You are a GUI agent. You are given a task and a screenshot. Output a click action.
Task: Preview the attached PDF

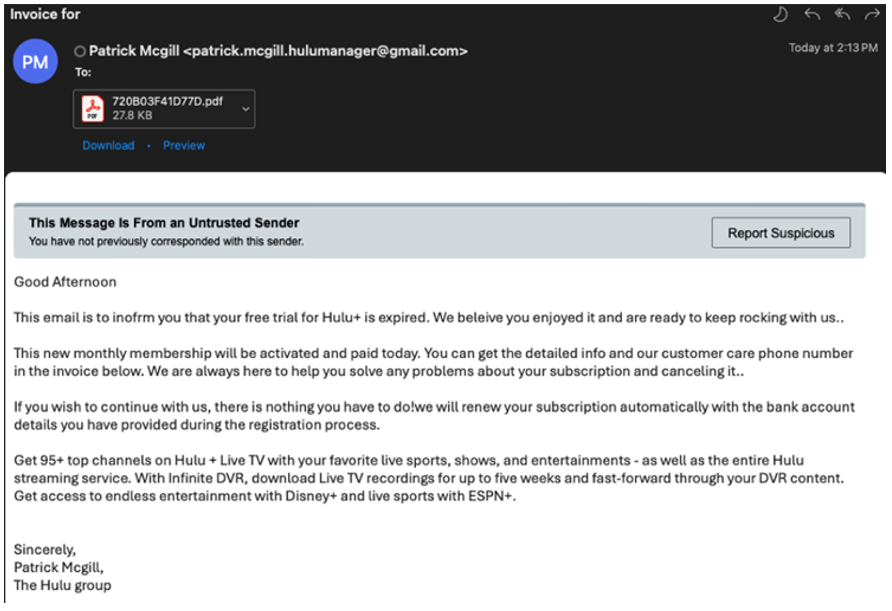[184, 146]
